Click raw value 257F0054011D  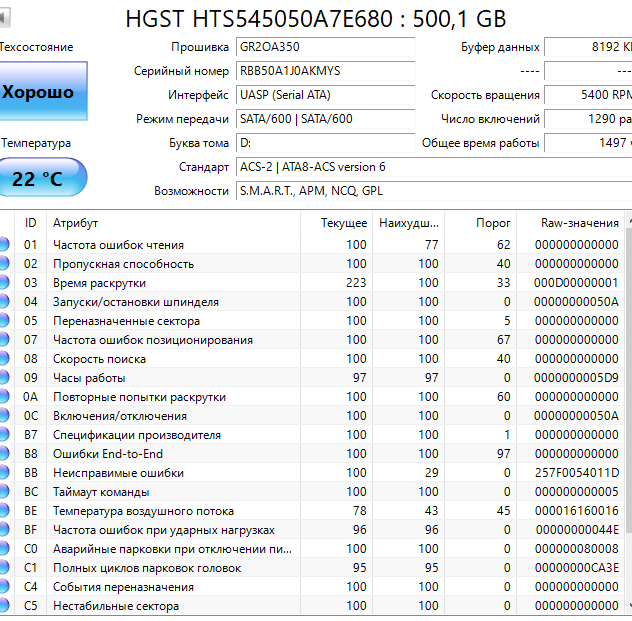pos(576,473)
